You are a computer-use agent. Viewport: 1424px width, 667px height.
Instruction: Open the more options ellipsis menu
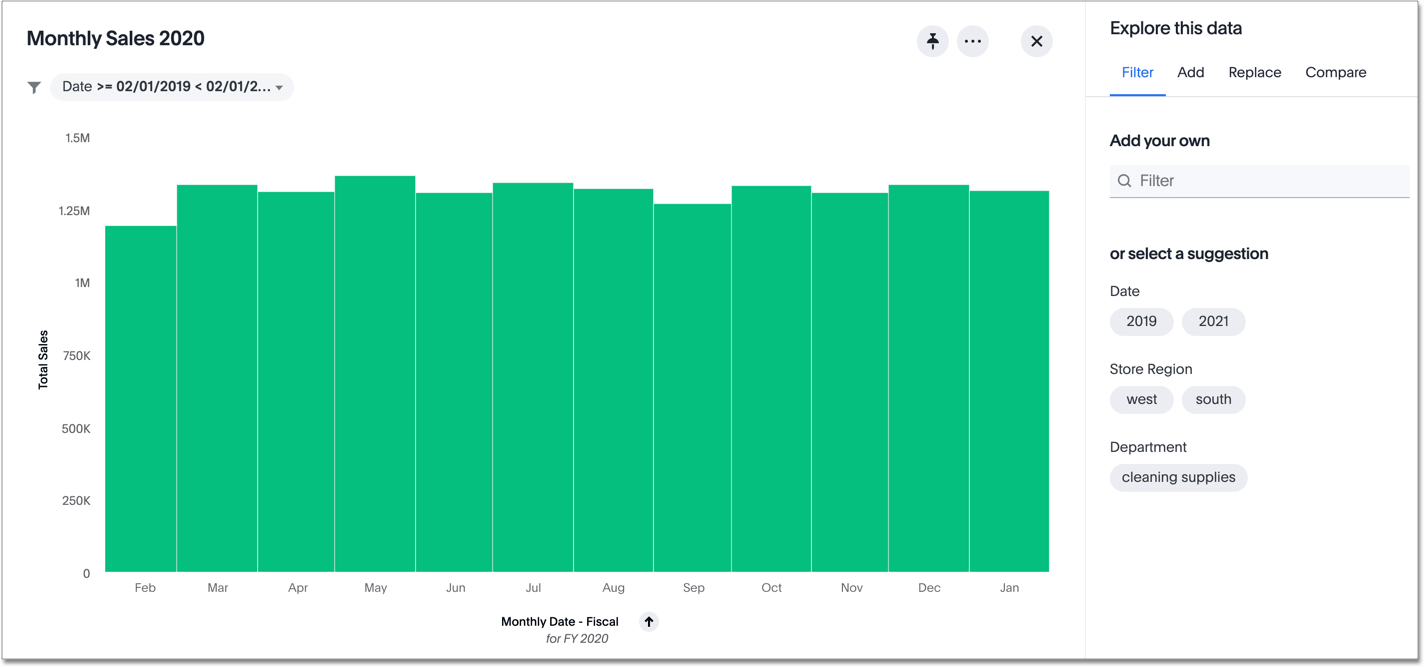tap(973, 41)
